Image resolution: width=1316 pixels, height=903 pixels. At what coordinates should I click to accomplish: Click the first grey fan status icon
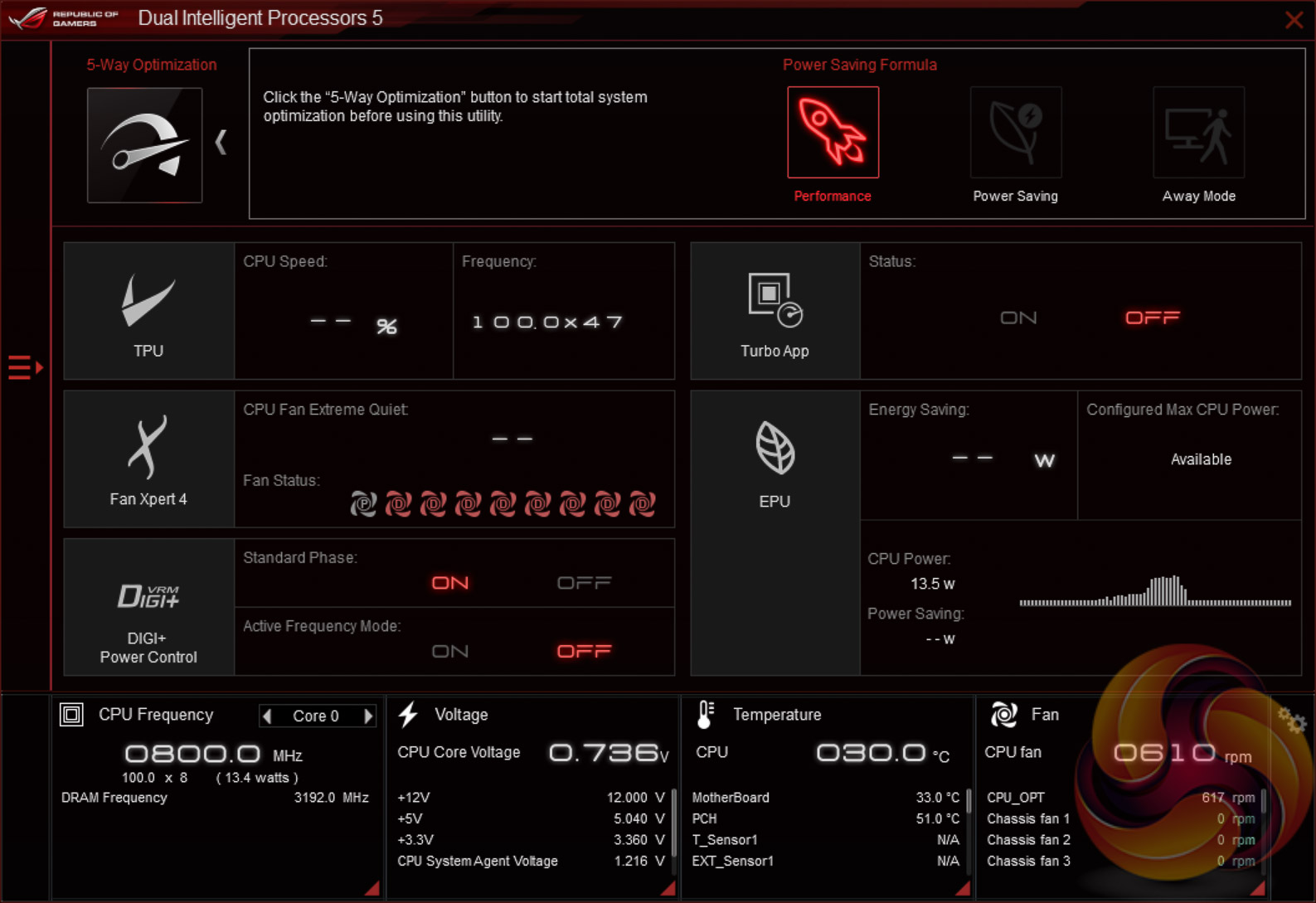coord(363,503)
